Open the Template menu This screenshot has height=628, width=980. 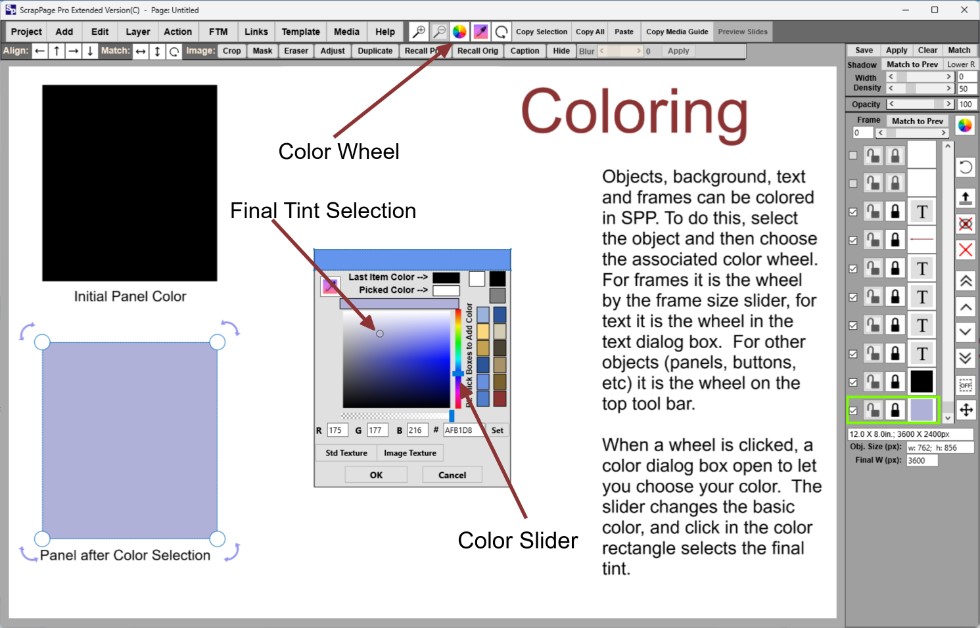300,32
